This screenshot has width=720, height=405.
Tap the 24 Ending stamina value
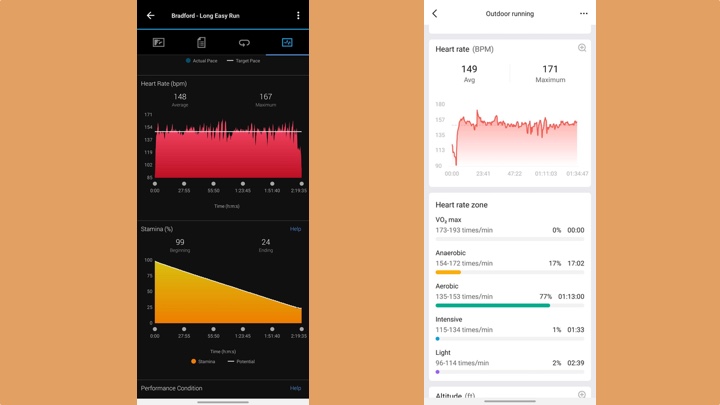265,242
